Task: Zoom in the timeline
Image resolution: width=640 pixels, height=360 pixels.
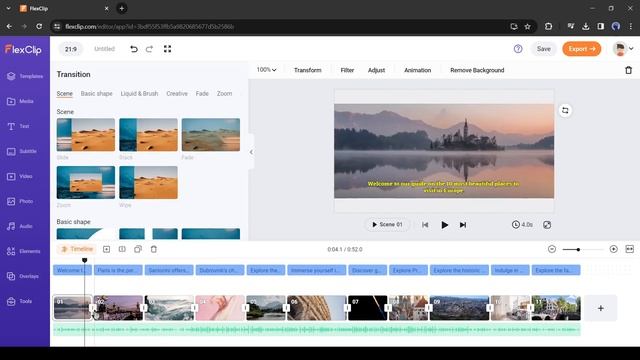Action: coord(613,249)
